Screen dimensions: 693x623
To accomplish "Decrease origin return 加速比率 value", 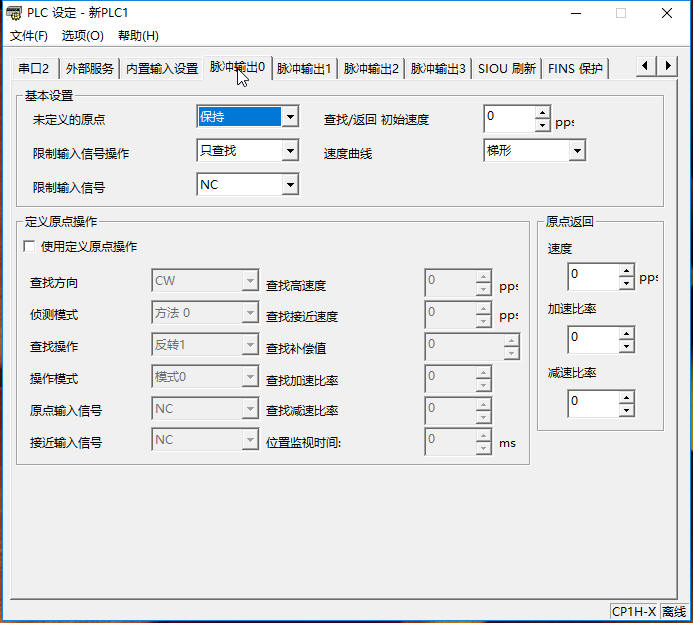I will 626,345.
